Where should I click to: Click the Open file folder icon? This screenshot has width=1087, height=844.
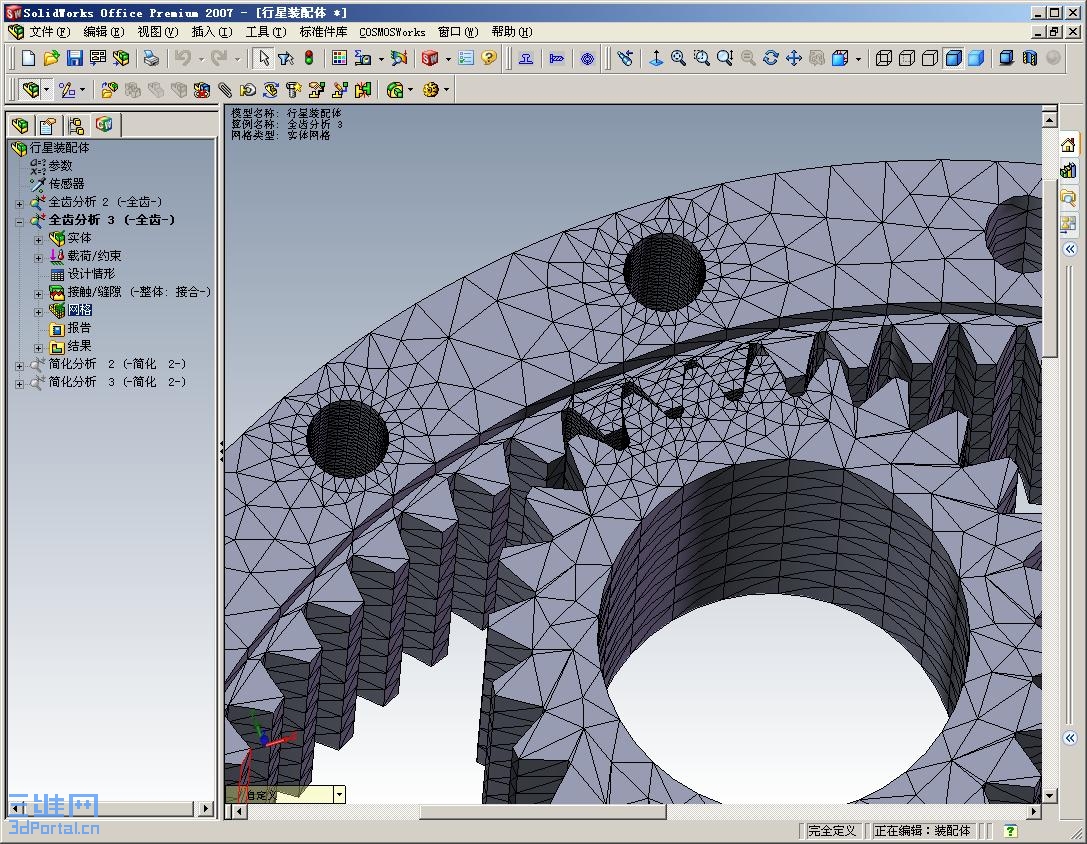pyautogui.click(x=52, y=59)
